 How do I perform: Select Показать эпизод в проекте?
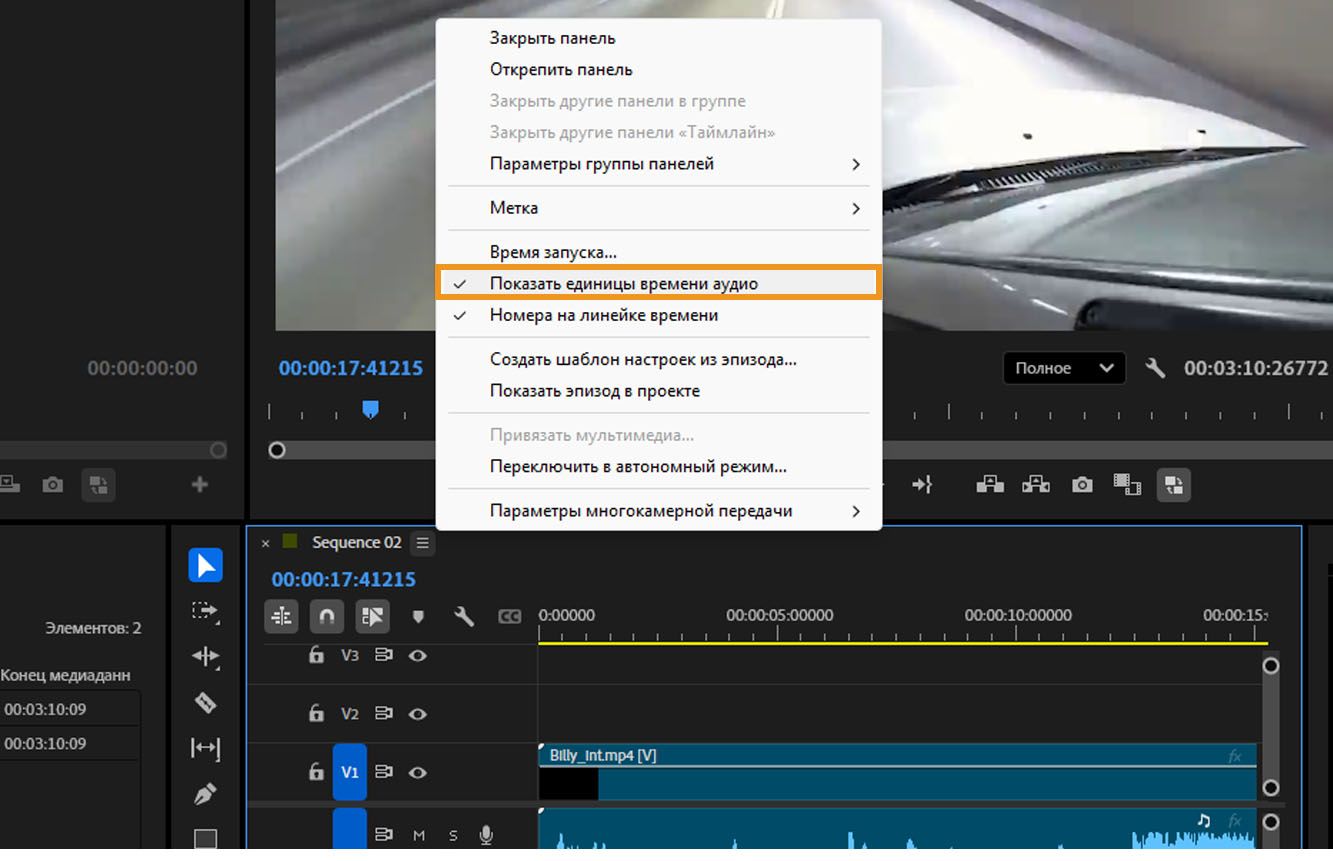[594, 391]
